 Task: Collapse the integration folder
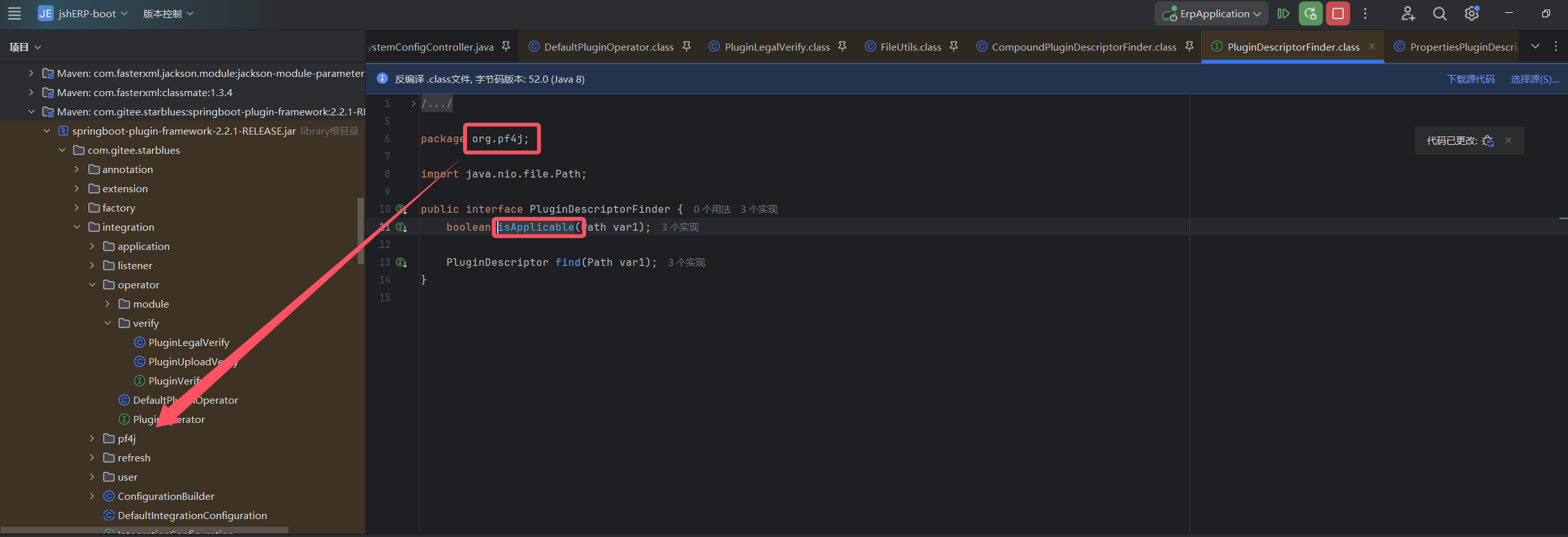coord(77,227)
